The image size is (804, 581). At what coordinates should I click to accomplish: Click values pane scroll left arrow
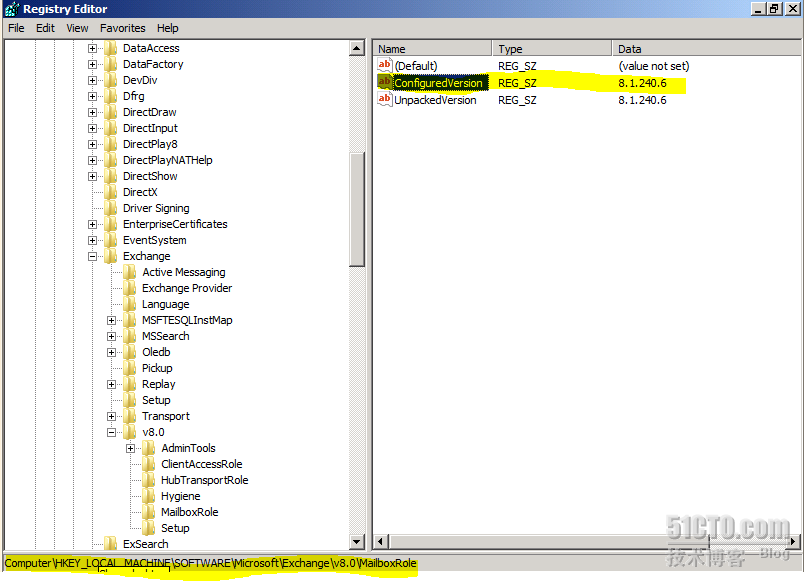380,542
